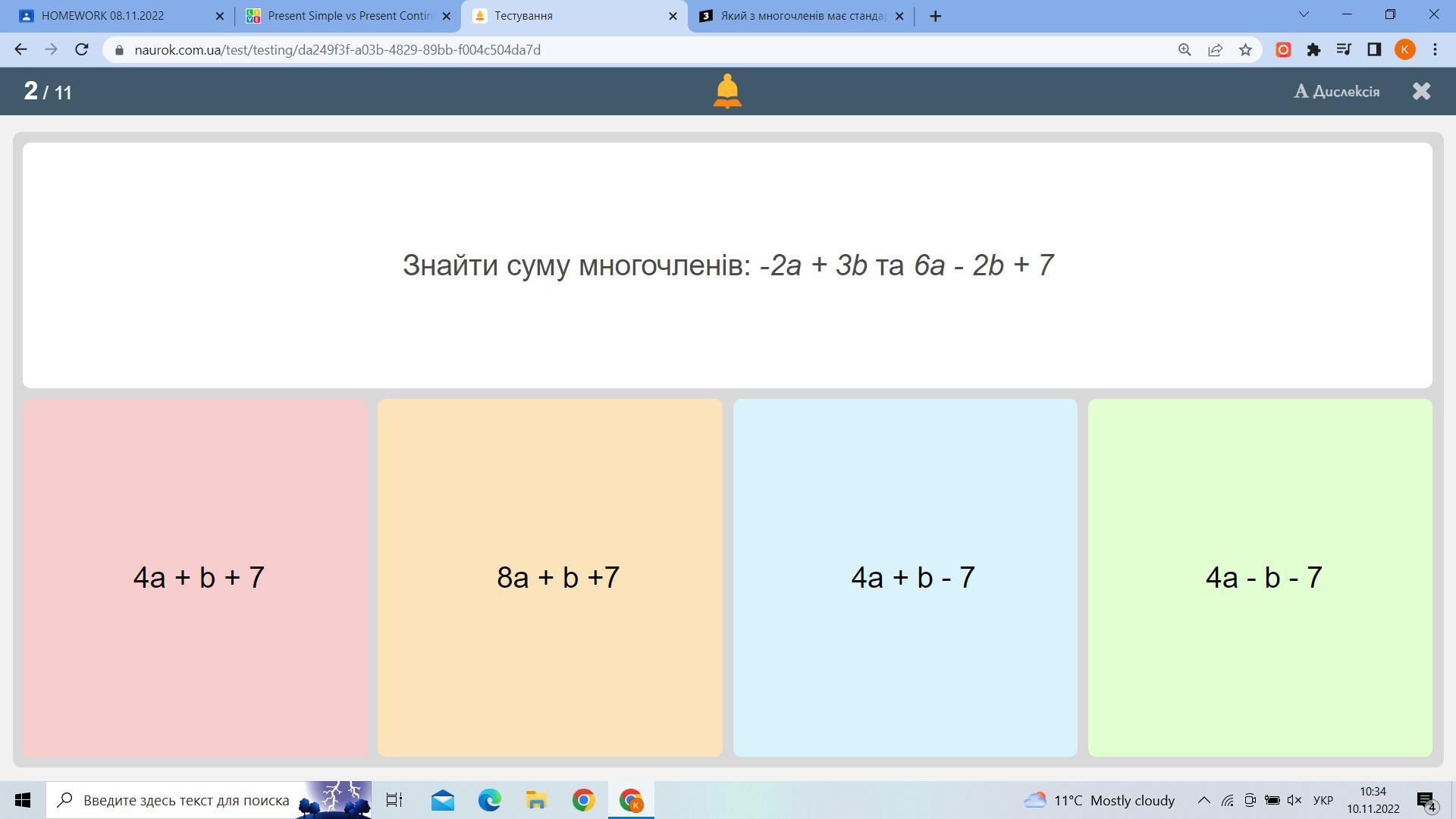
Task: Click the orange bell icon in header
Action: click(726, 91)
